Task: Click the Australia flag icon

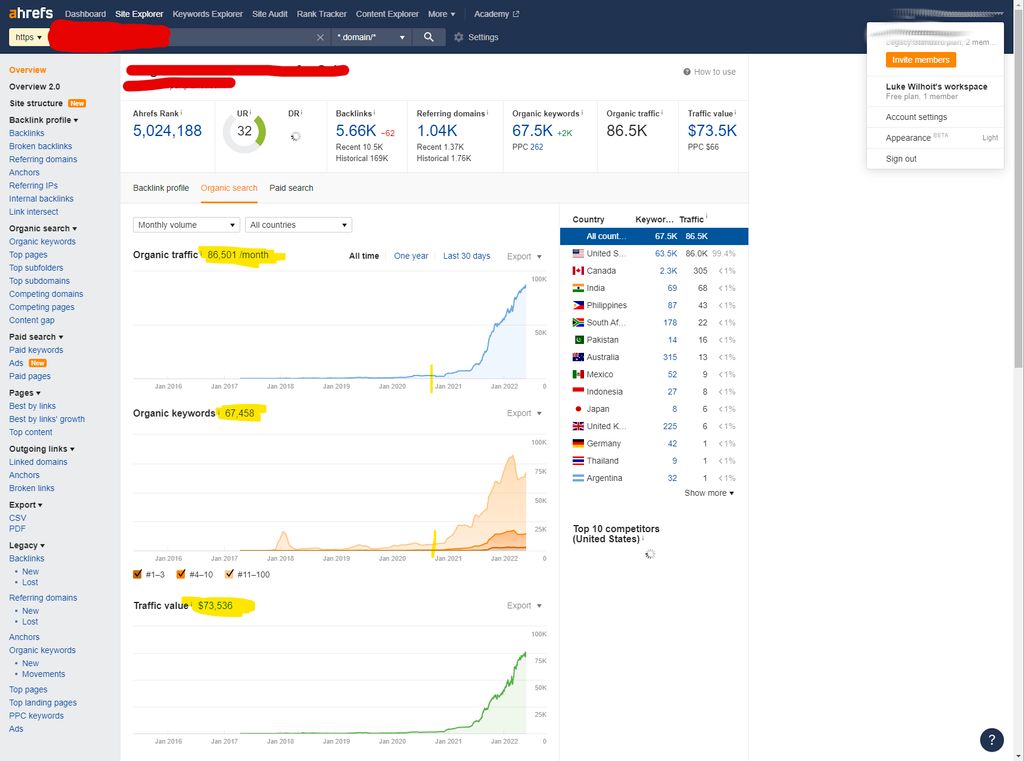Action: (578, 357)
